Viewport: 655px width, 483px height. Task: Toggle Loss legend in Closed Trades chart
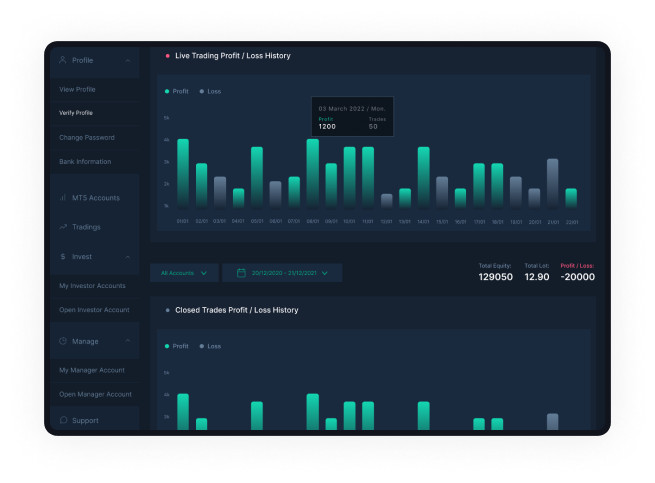point(211,346)
